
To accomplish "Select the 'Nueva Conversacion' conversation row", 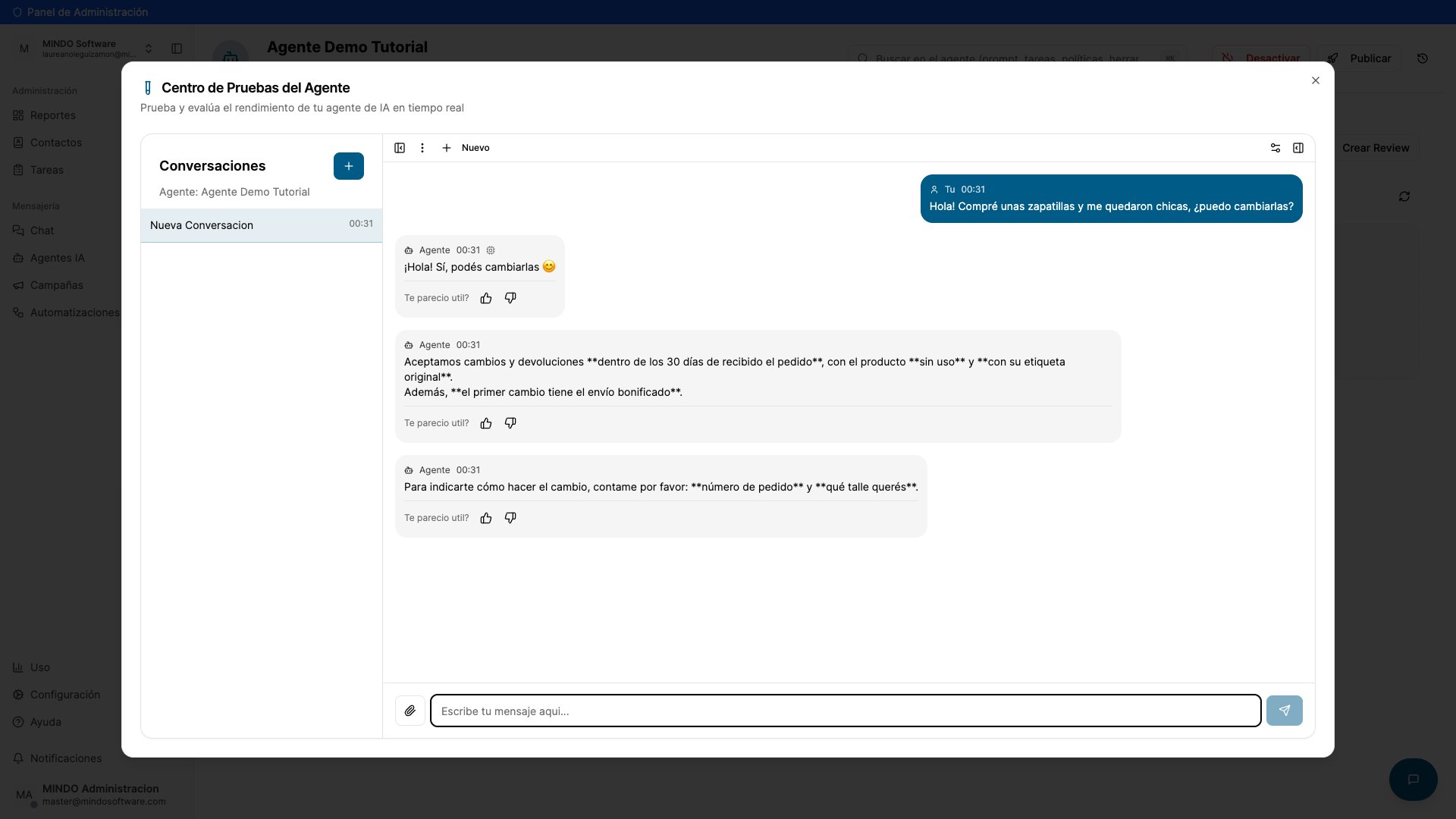I will click(262, 225).
